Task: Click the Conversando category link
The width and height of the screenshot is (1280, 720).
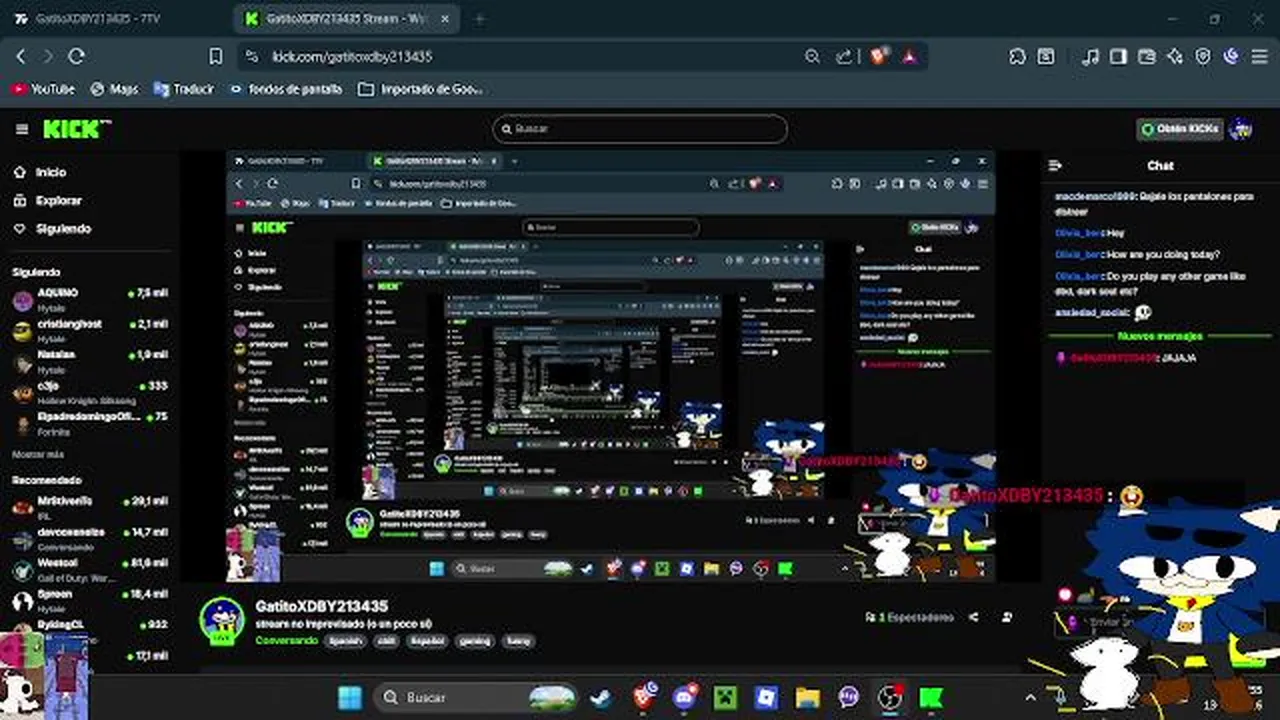Action: (286, 640)
